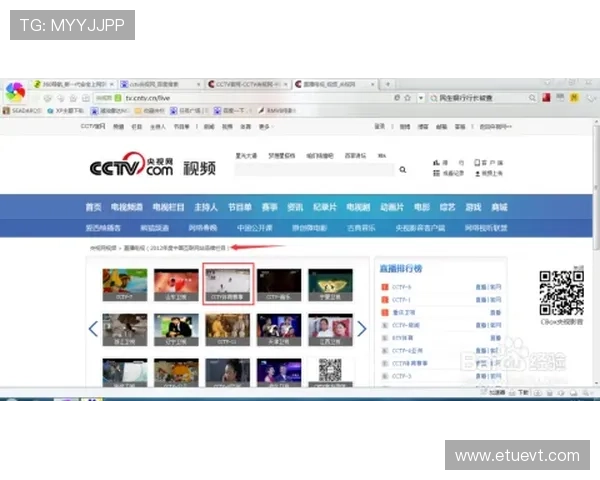The width and height of the screenshot is (600, 480).
Task: Click the 360 browser colorful logo icon
Action: tap(15, 92)
